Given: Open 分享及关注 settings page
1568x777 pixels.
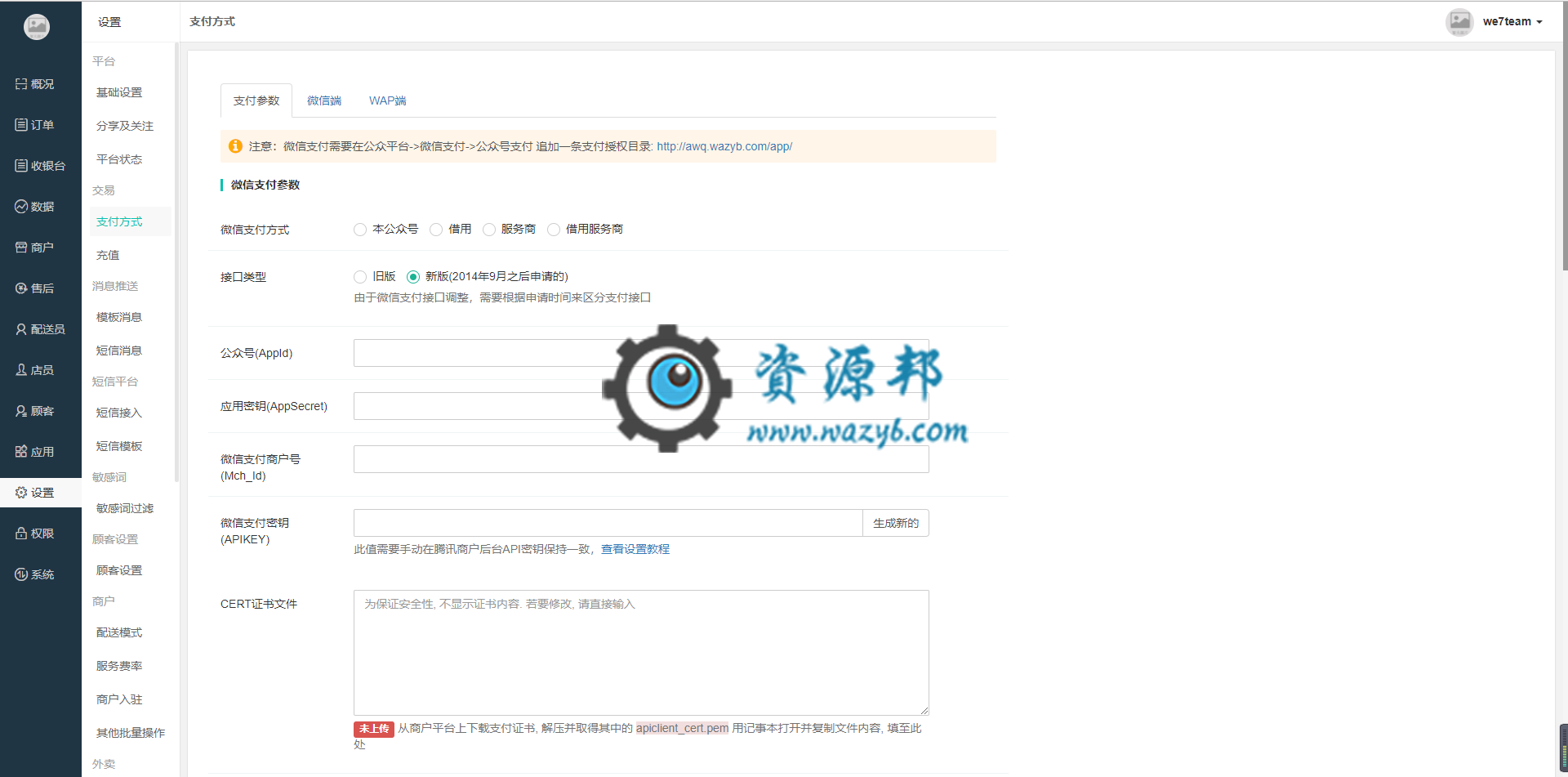Looking at the screenshot, I should tap(125, 126).
